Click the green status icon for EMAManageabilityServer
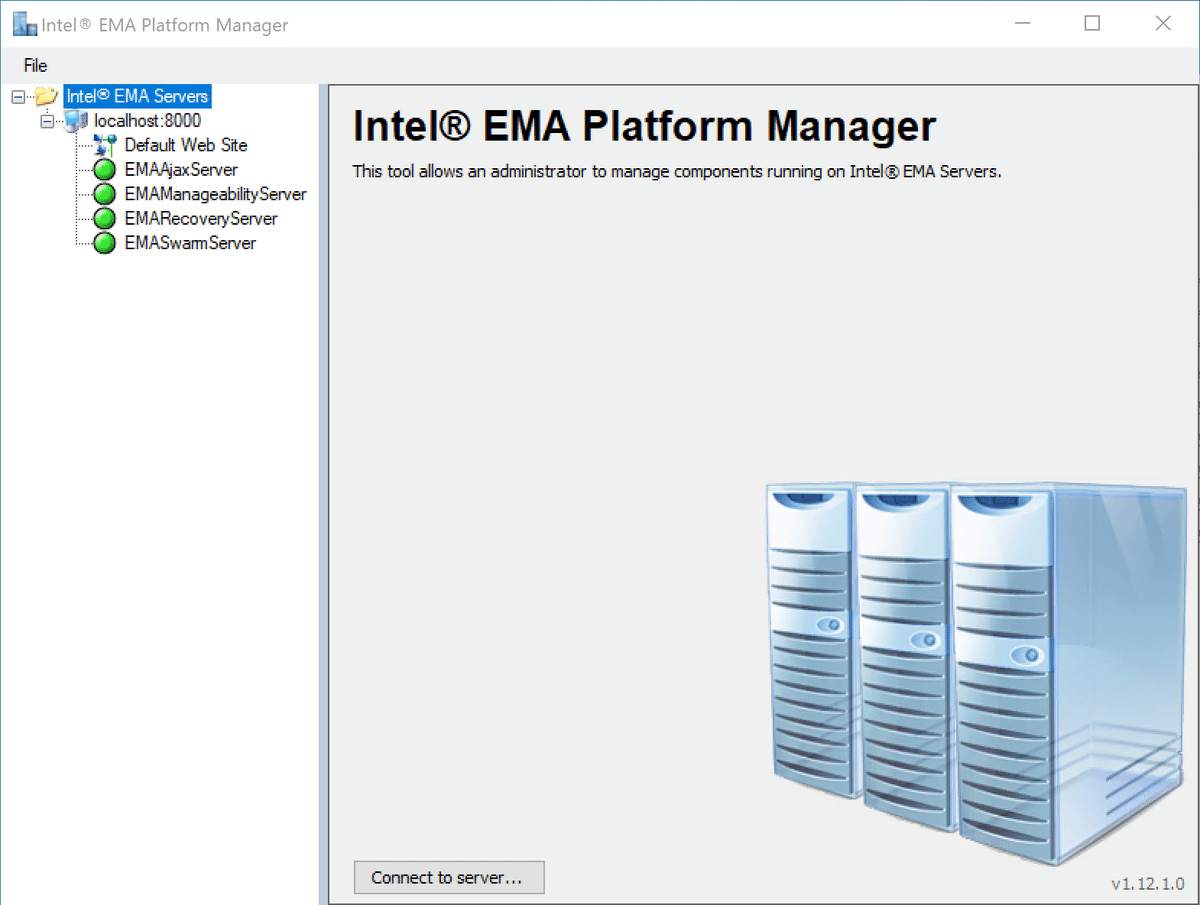The image size is (1200, 905). click(x=104, y=194)
